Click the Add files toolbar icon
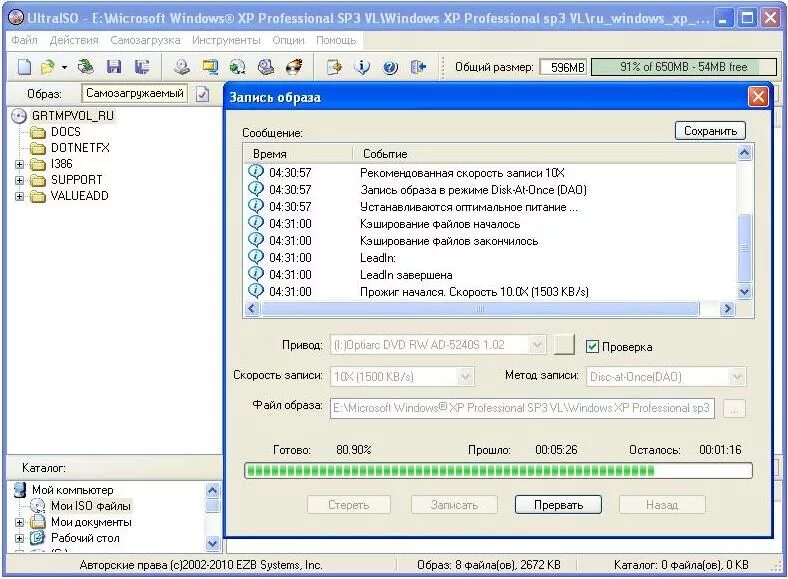The image size is (788, 579). point(334,67)
